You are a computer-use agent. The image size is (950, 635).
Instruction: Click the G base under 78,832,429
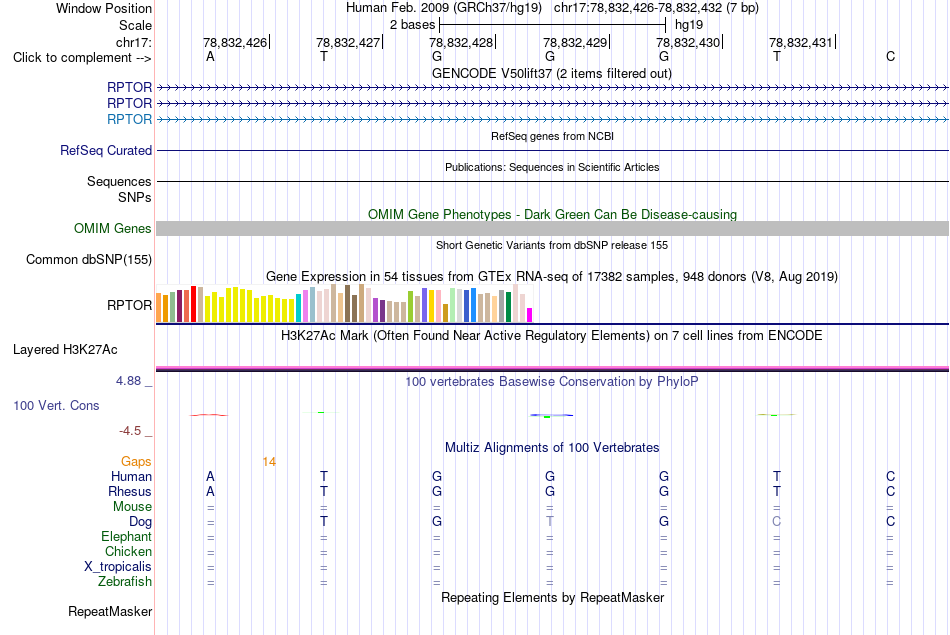[x=550, y=57]
